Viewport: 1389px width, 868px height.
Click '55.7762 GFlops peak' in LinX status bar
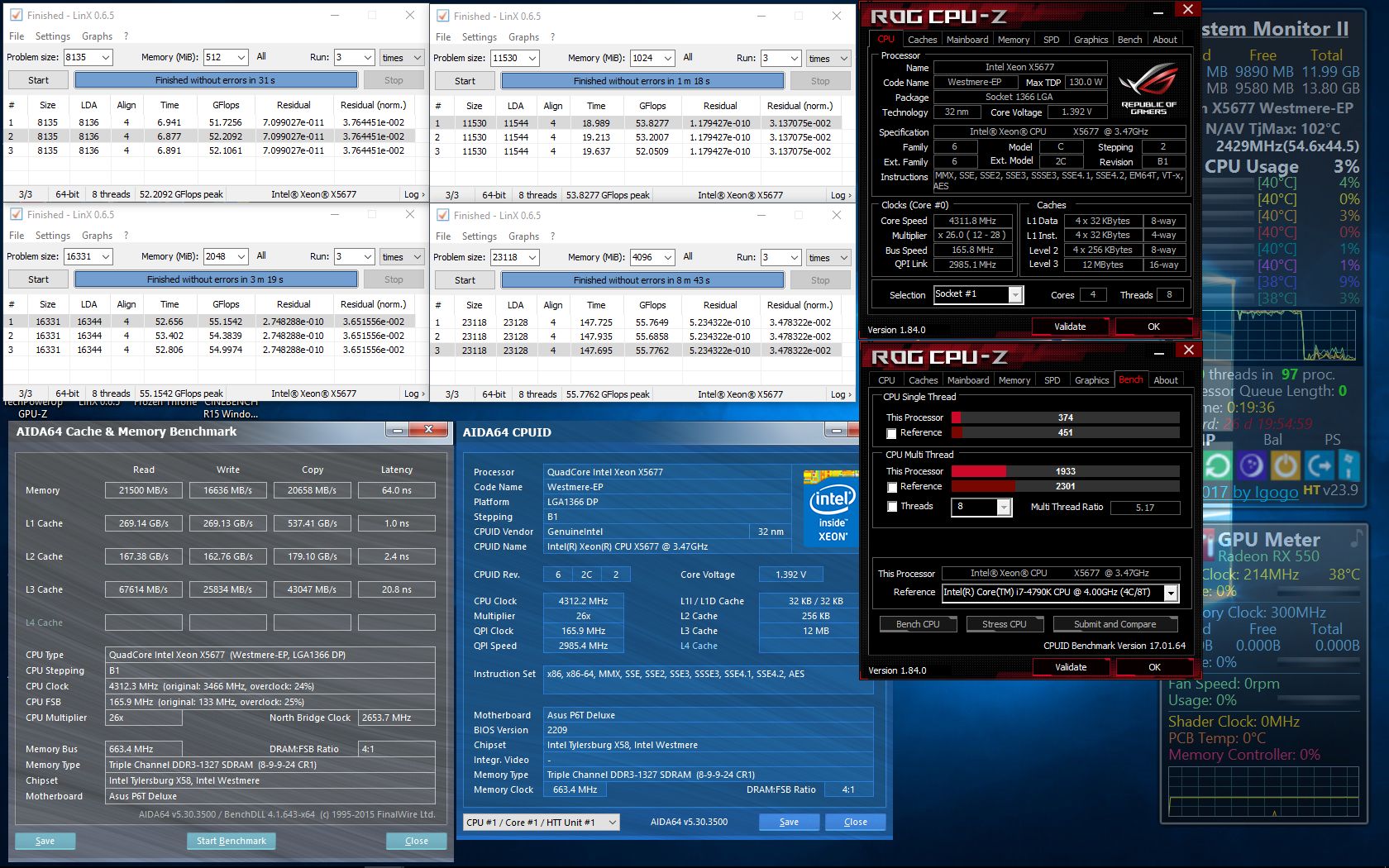click(608, 394)
